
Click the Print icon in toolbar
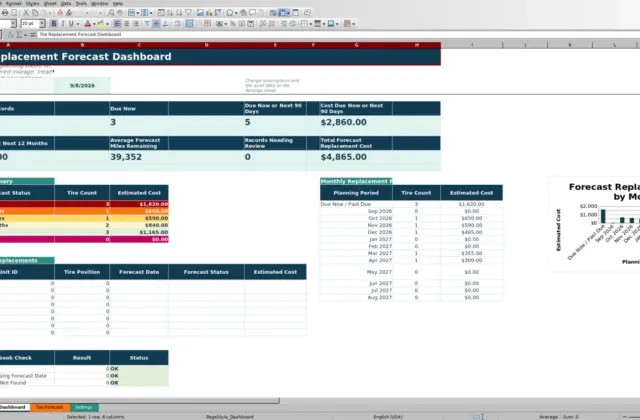5,13
